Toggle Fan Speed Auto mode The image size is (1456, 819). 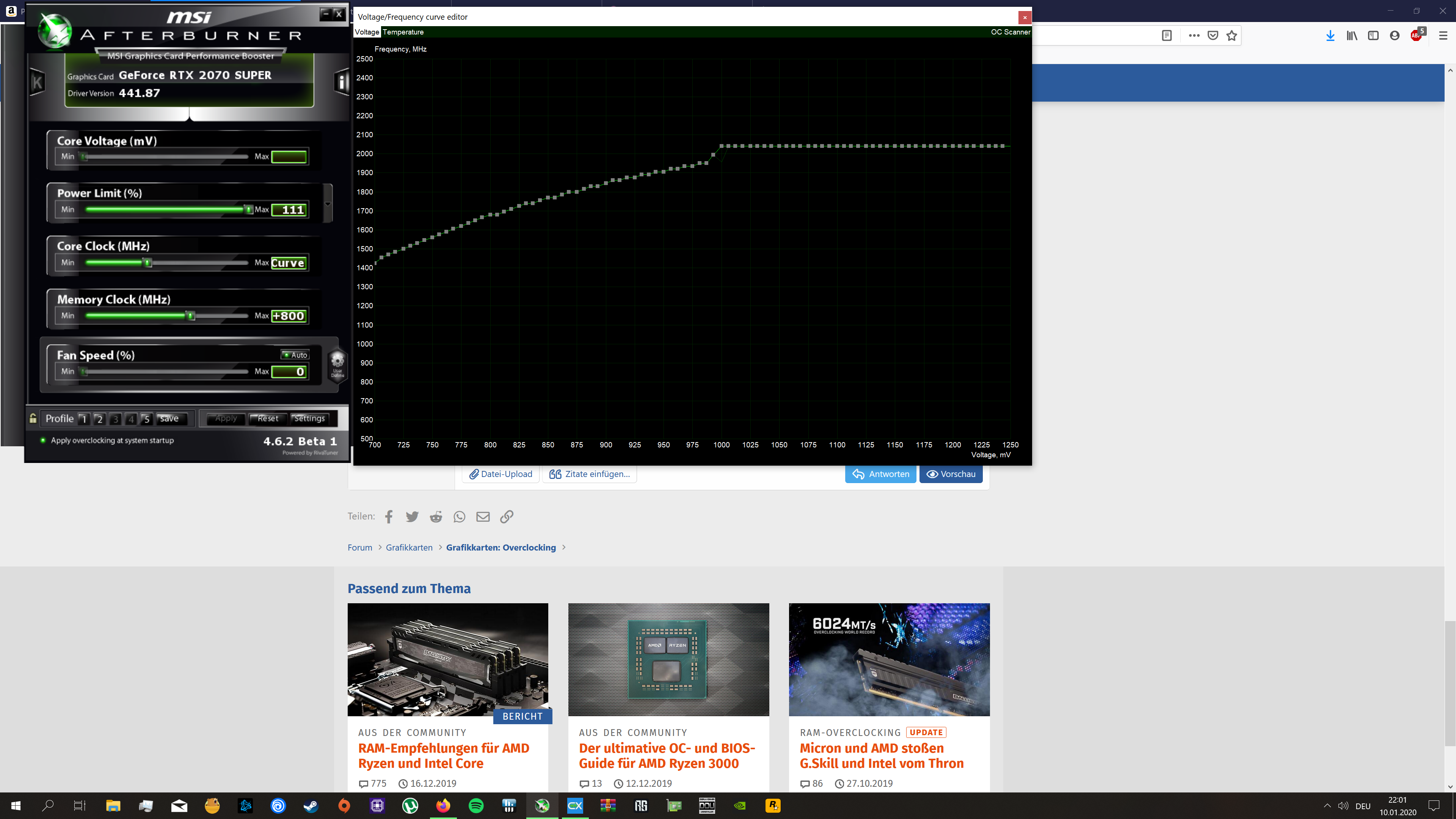[x=295, y=355]
